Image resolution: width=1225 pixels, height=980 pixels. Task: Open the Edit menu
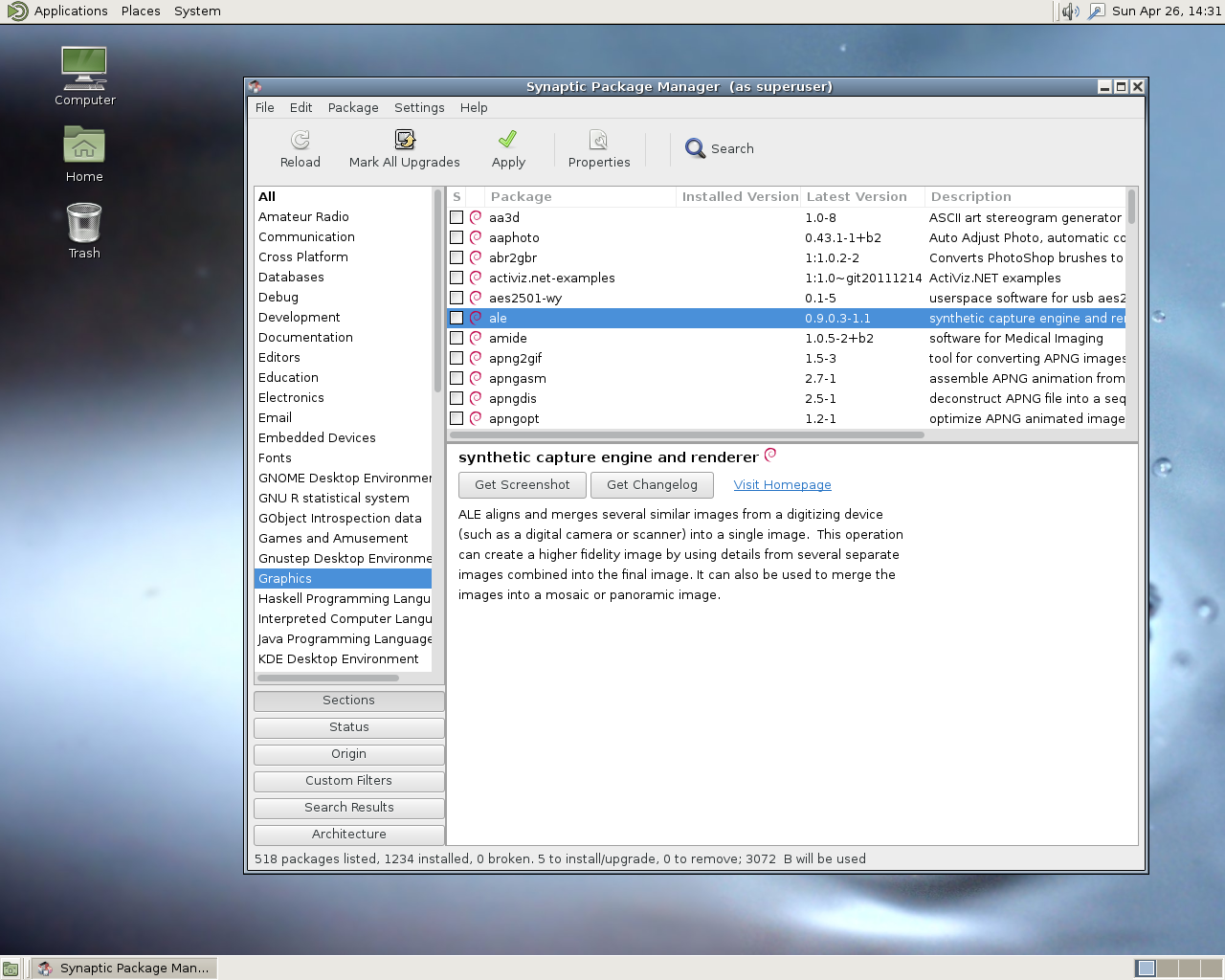pos(301,107)
